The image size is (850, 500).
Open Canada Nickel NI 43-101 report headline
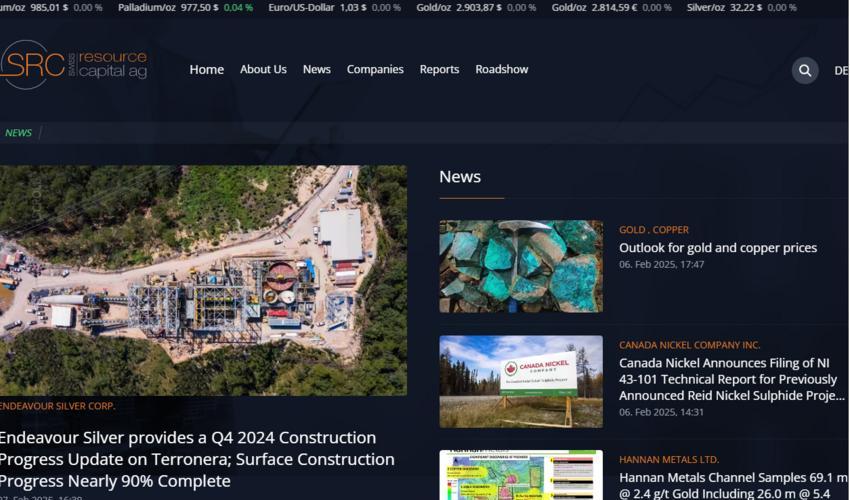[732, 379]
